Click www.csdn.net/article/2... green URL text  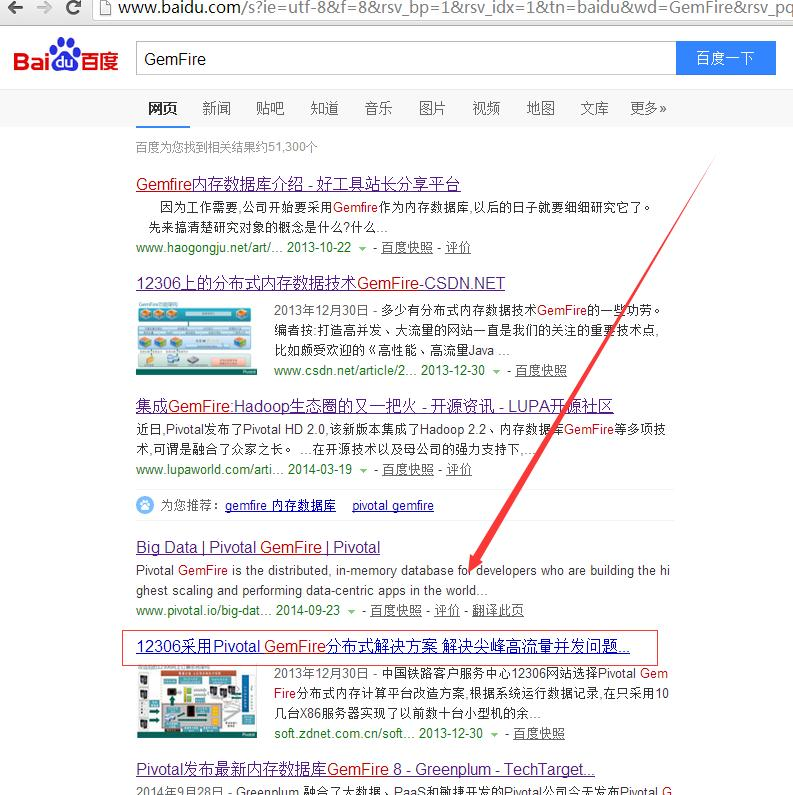345,371
